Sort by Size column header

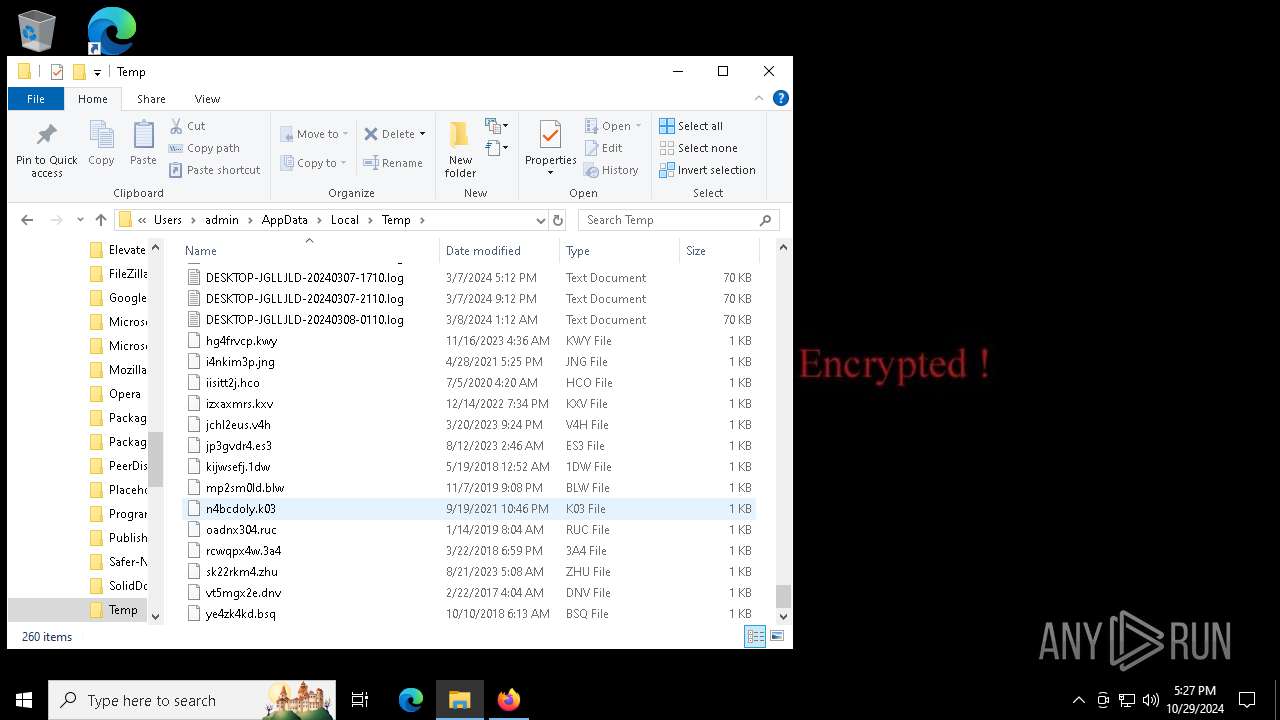[x=720, y=250]
